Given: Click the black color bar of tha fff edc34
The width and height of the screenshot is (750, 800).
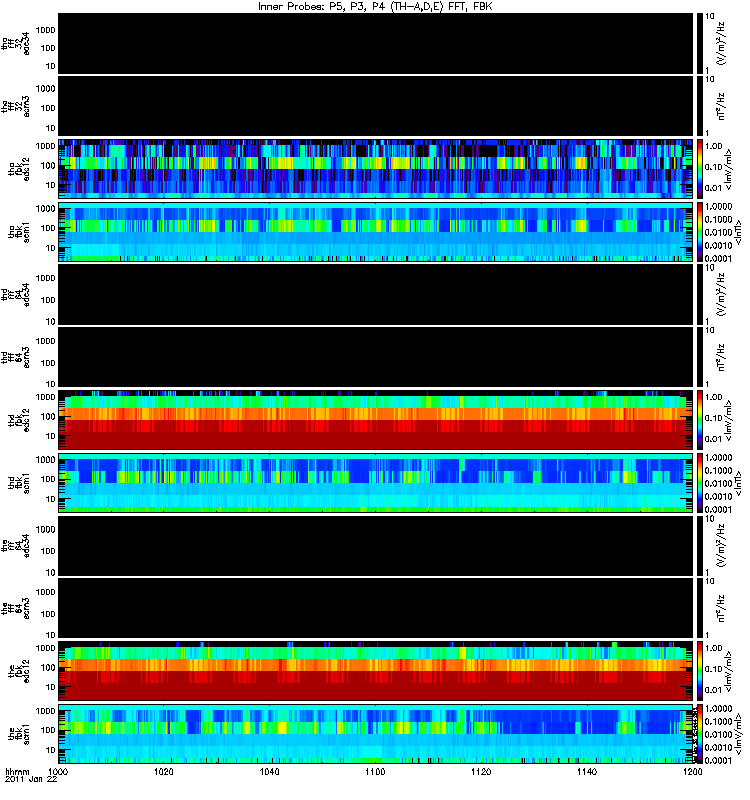Looking at the screenshot, I should point(699,43).
